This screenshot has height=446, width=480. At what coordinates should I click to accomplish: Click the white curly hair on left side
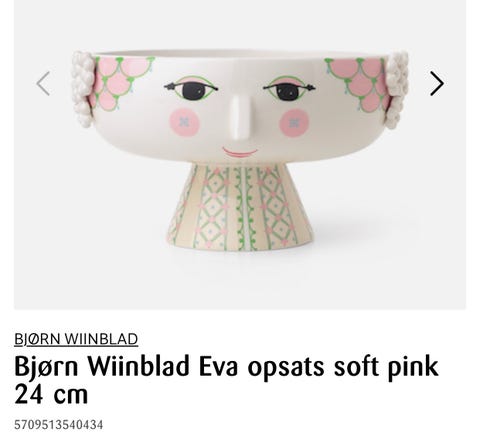point(82,89)
